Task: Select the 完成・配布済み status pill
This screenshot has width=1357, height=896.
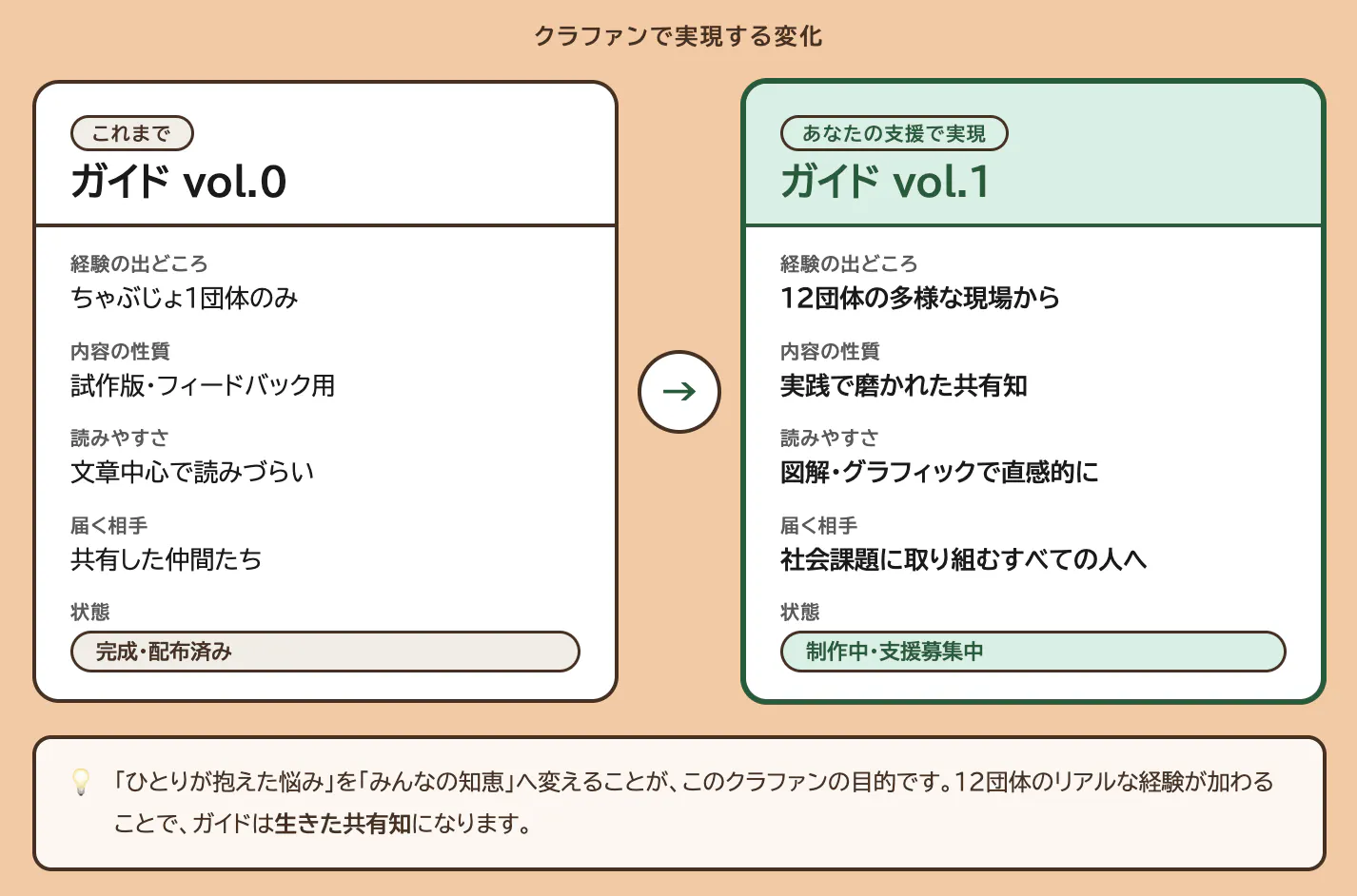Action: pos(324,652)
